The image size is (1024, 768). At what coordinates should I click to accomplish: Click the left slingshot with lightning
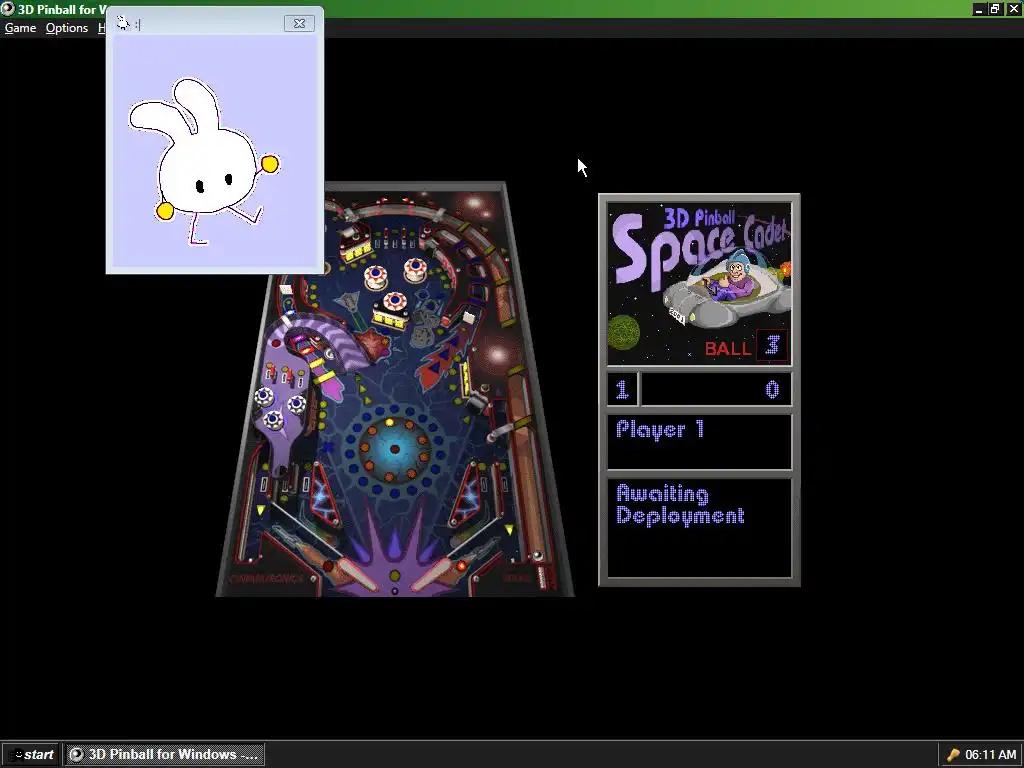[x=325, y=496]
